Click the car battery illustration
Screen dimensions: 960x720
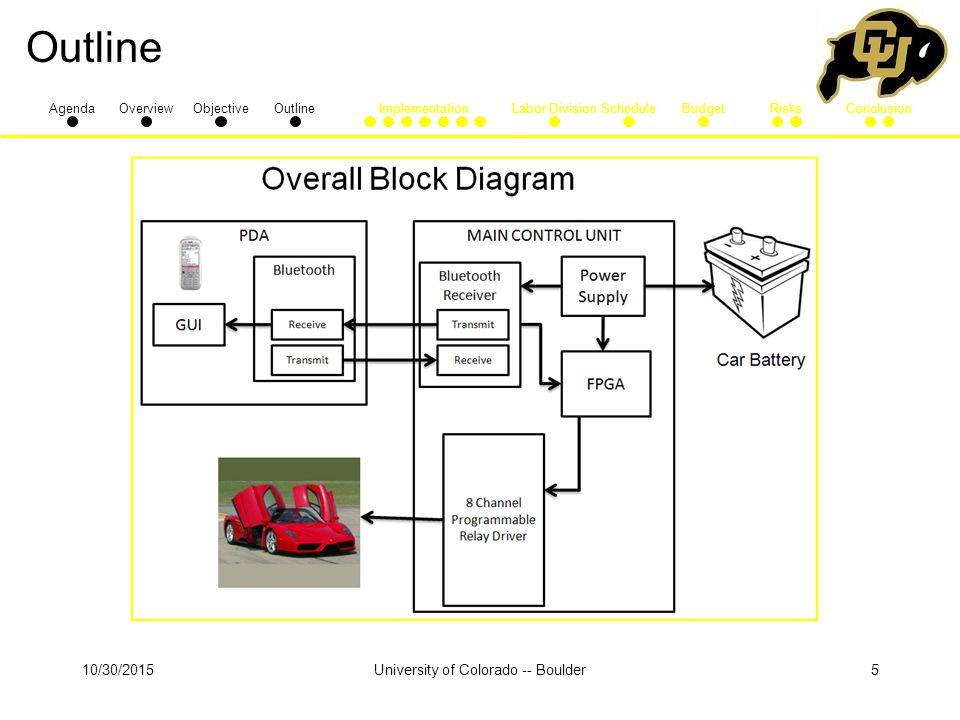(x=757, y=282)
